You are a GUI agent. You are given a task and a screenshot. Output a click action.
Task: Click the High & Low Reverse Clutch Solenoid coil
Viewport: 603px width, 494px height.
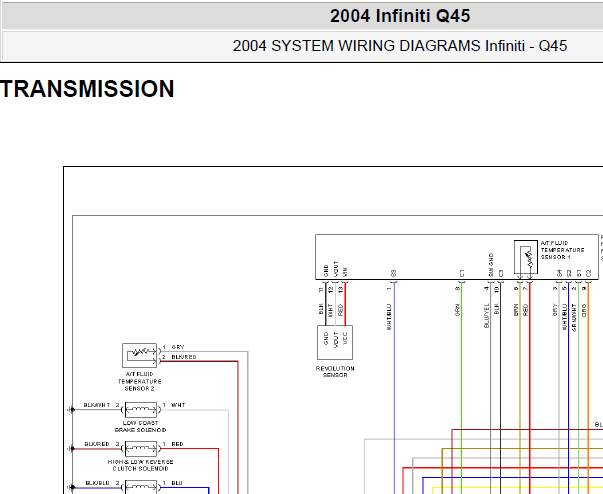[141, 448]
